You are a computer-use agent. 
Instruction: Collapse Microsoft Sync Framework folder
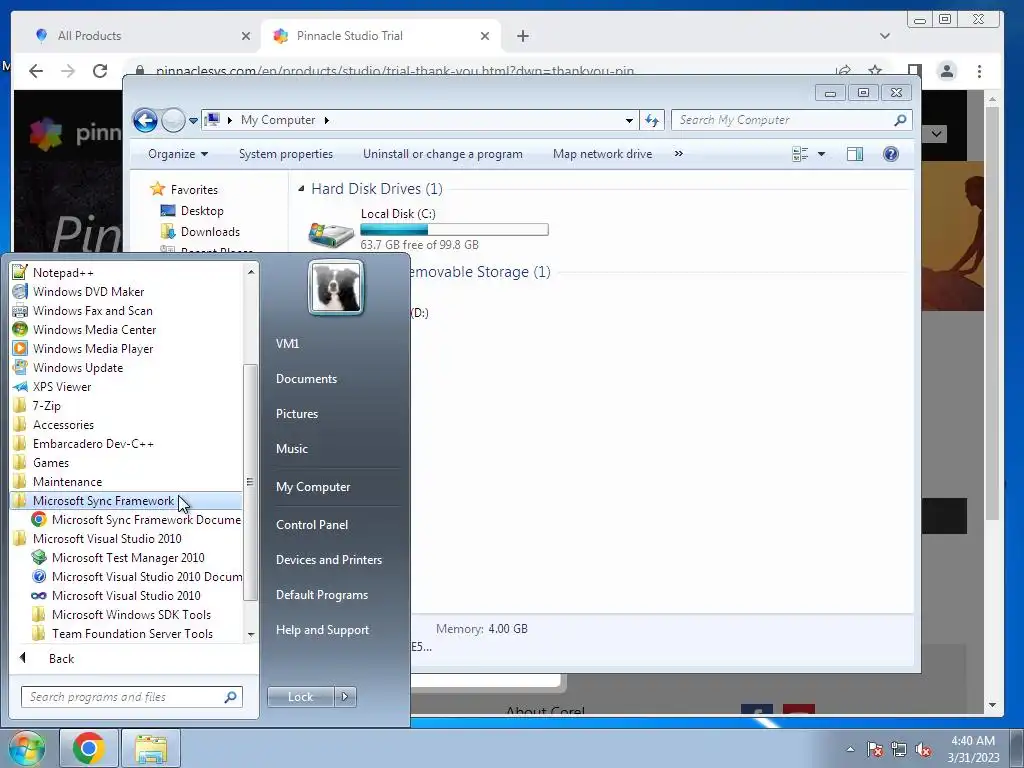(127, 501)
